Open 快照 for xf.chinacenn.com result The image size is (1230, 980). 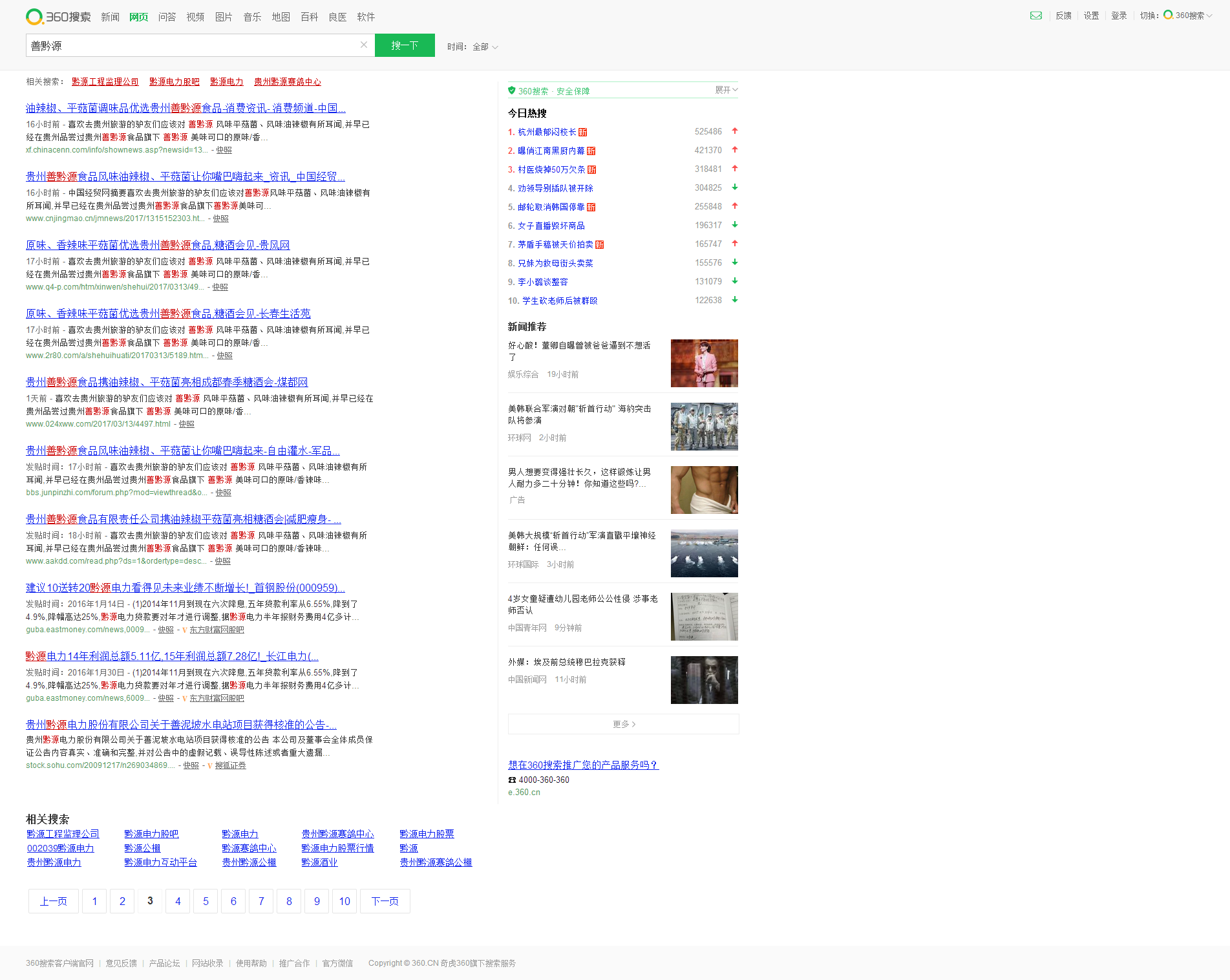(x=224, y=150)
